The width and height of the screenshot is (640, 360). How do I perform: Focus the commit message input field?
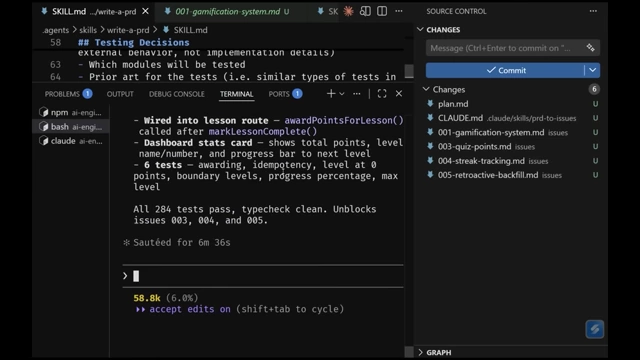tap(506, 48)
